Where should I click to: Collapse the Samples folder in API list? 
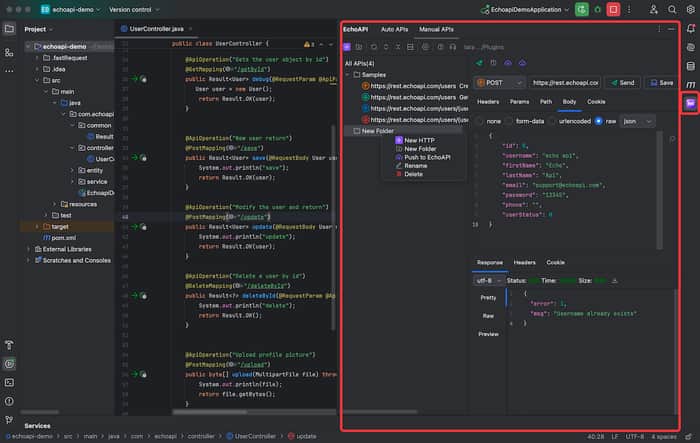[x=348, y=75]
